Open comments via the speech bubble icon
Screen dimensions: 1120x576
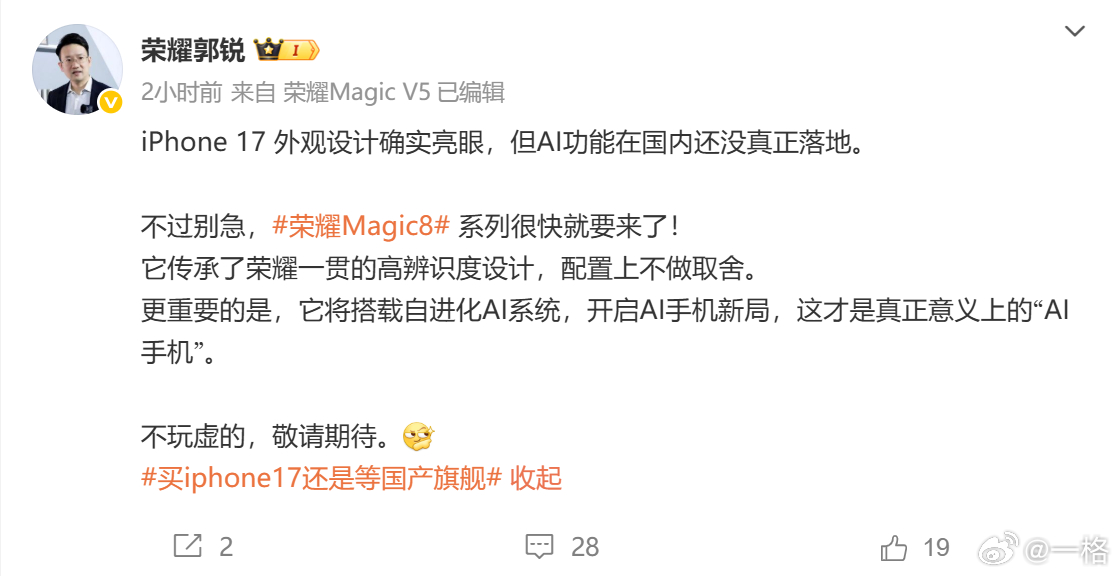tap(539, 547)
